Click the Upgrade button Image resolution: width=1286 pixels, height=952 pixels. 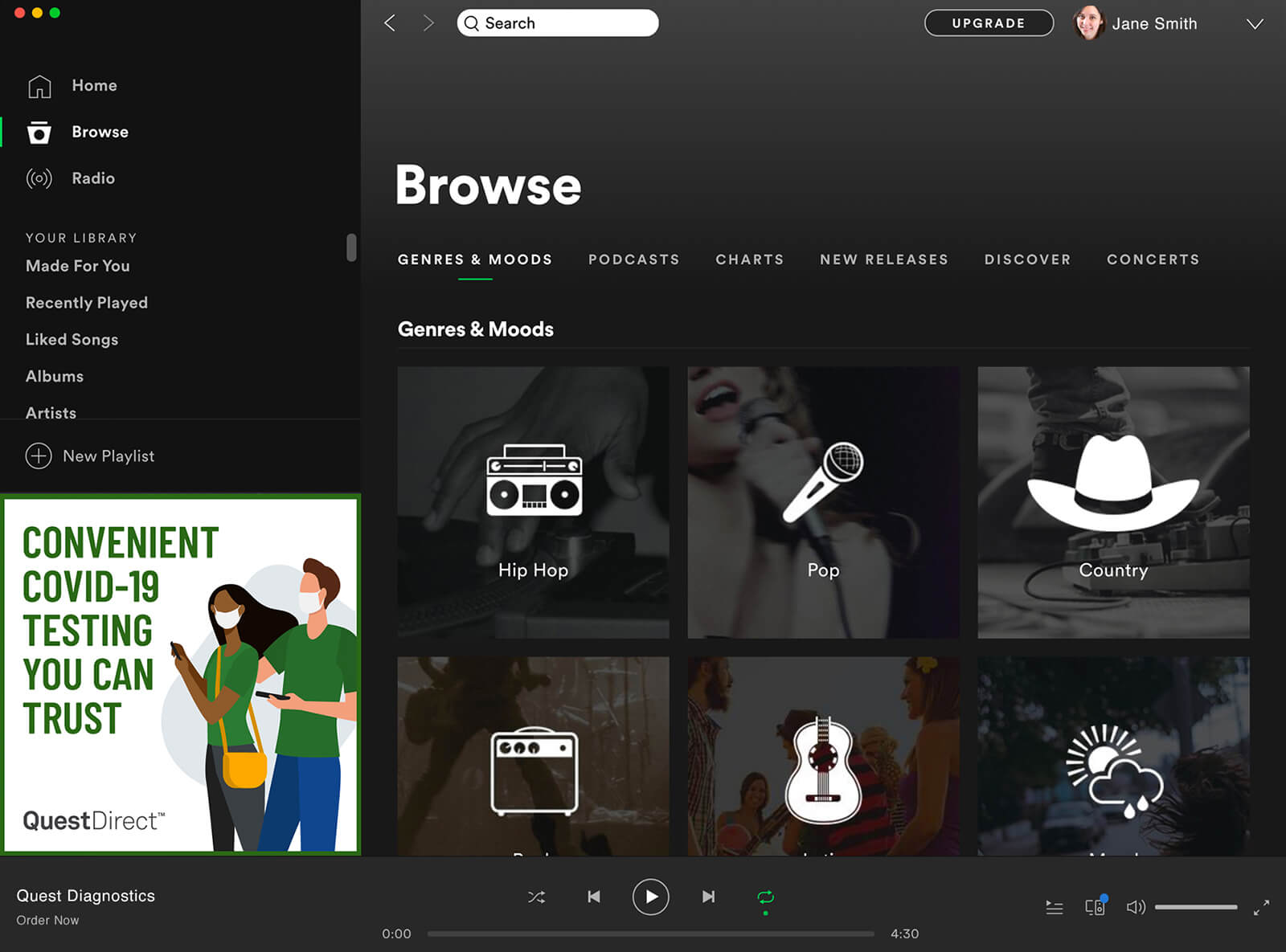coord(988,23)
